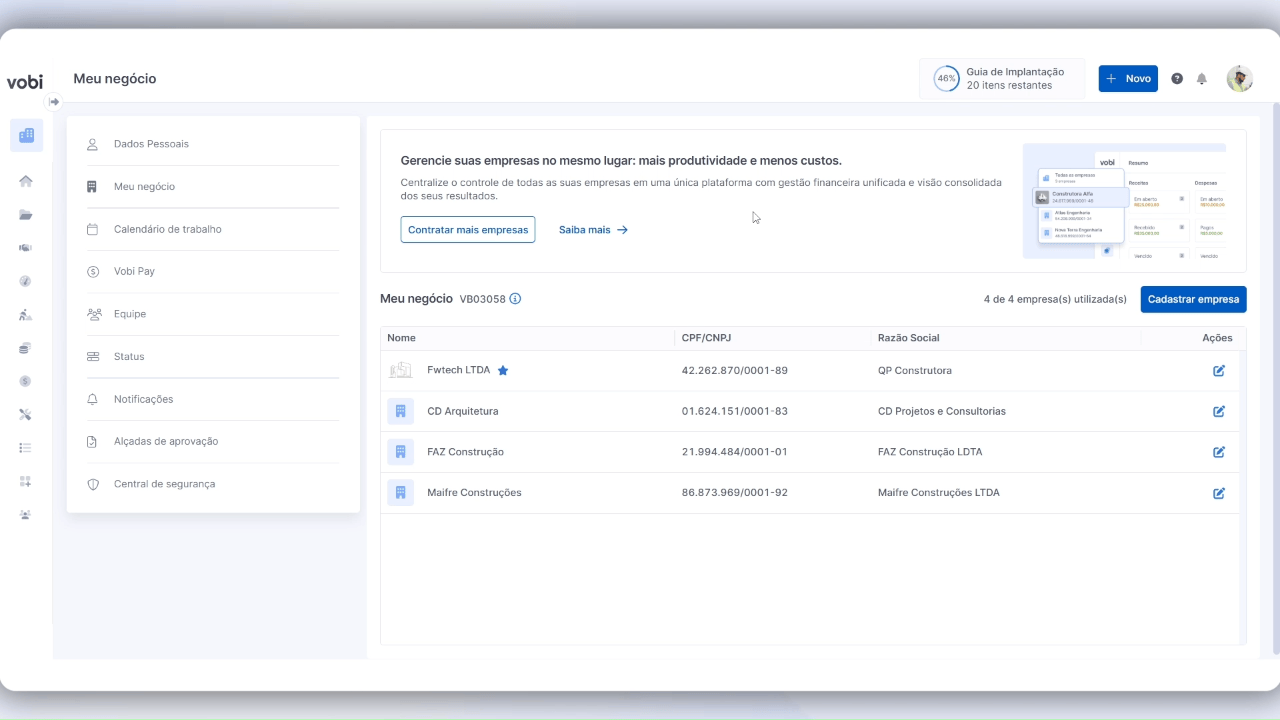Open the Novo creation dropdown button
The width and height of the screenshot is (1280, 720).
pyautogui.click(x=1127, y=79)
